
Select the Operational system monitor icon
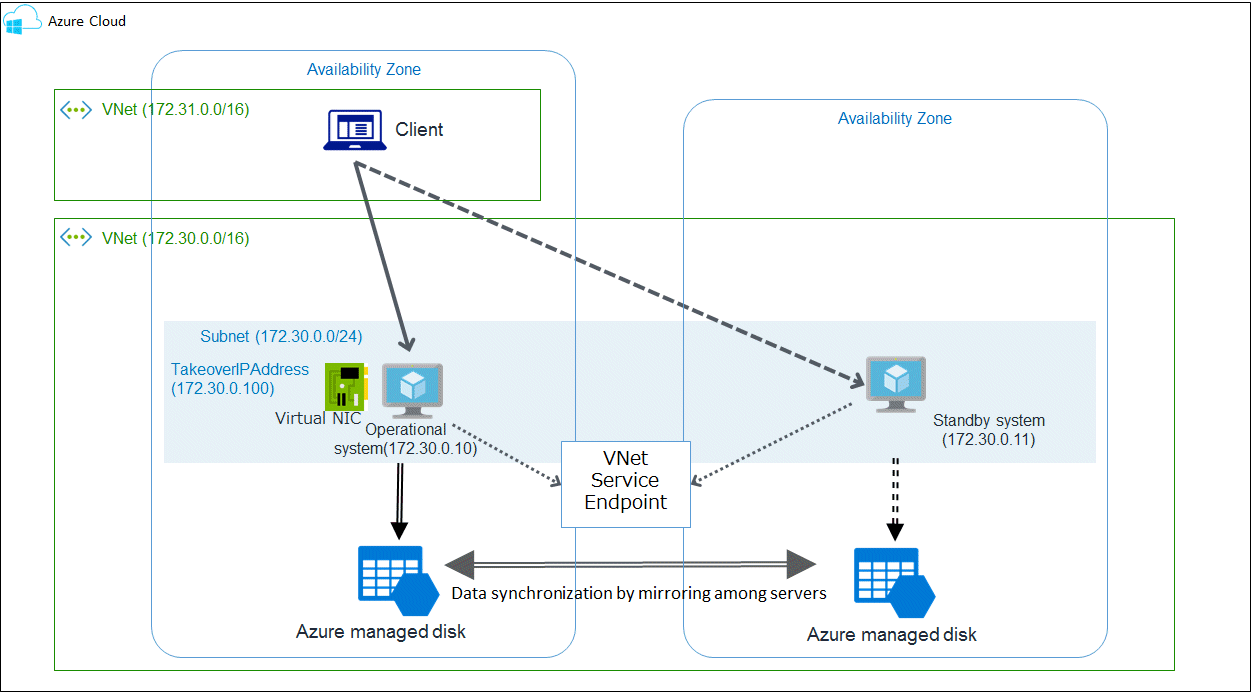[412, 391]
